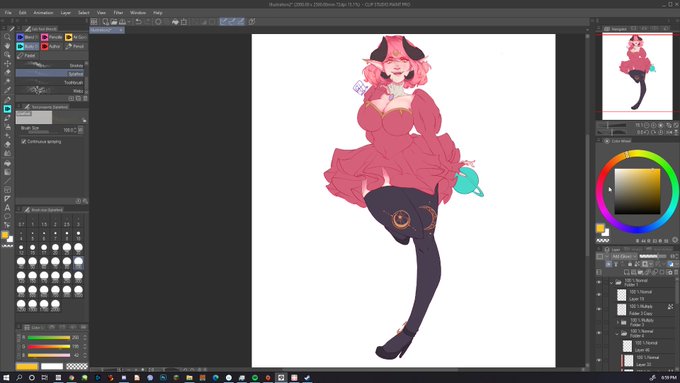Click red channel value stepper arrows

[x=85, y=337]
